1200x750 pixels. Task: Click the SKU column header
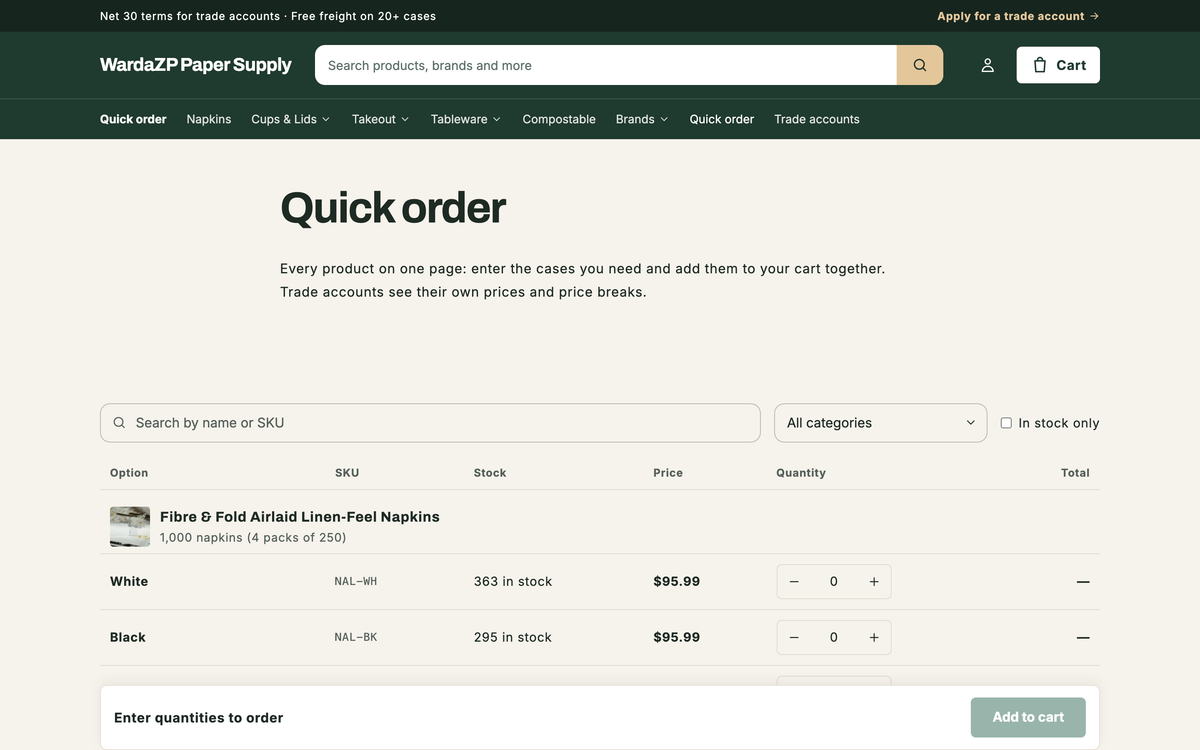pos(347,473)
